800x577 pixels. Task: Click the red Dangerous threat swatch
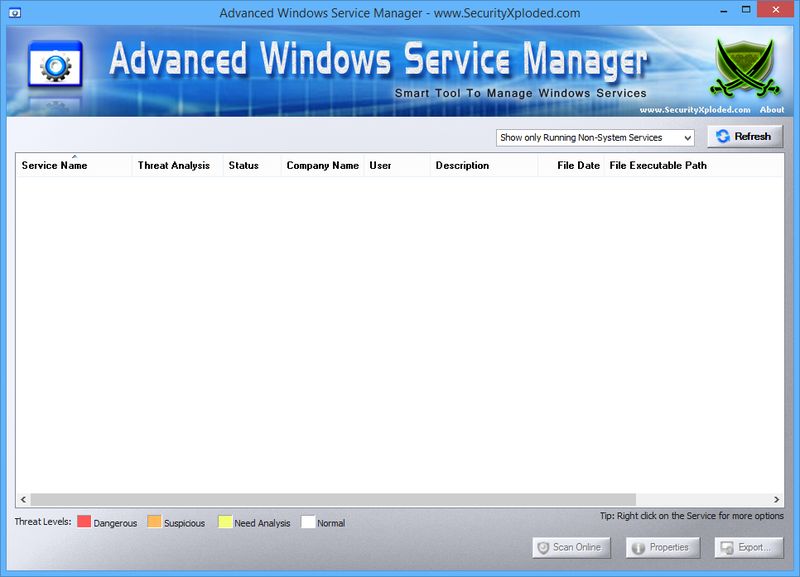tap(84, 521)
